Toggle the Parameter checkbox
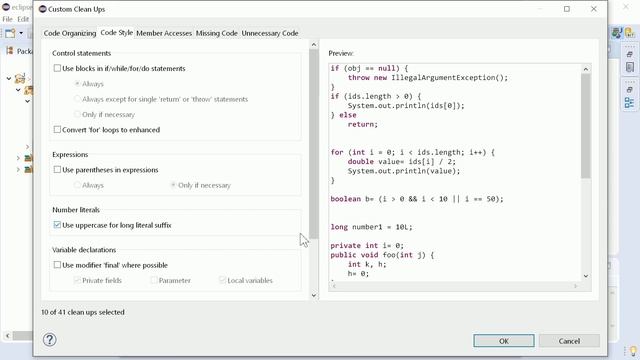 (154, 280)
